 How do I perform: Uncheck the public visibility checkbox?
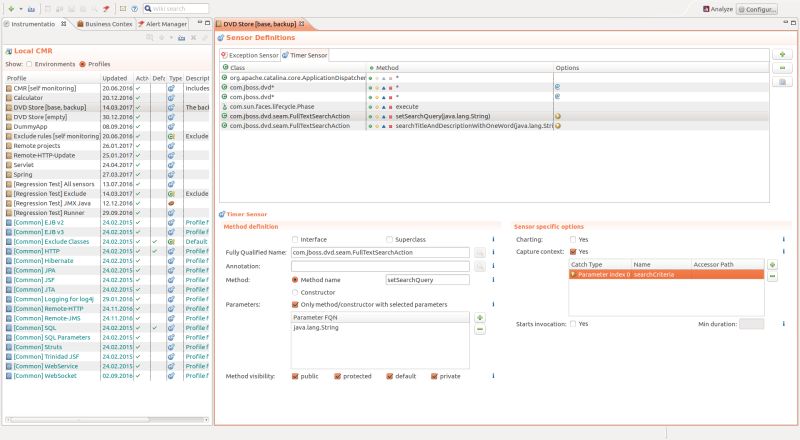pyautogui.click(x=295, y=376)
